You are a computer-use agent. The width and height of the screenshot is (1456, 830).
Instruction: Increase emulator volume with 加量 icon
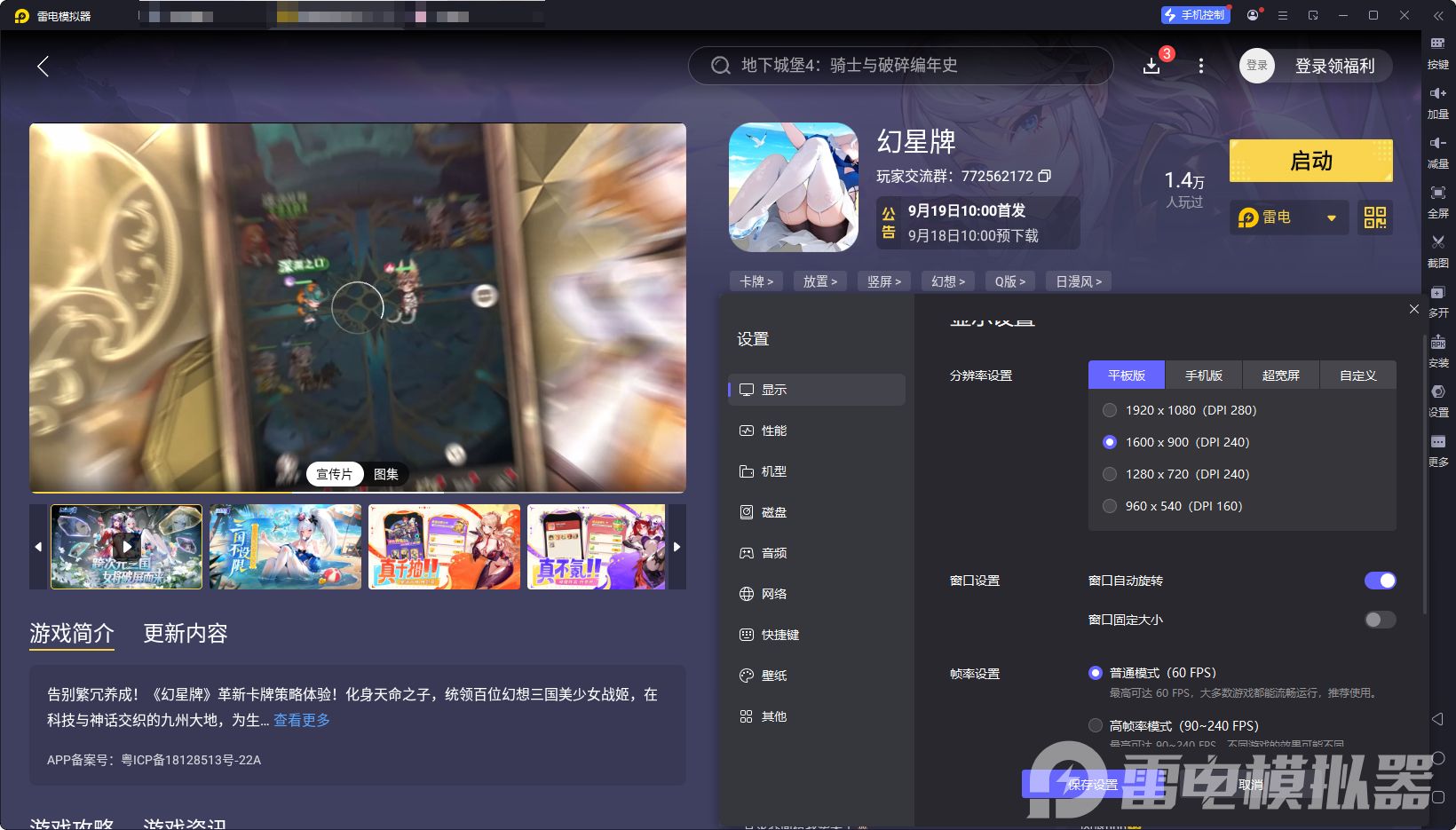(x=1438, y=101)
